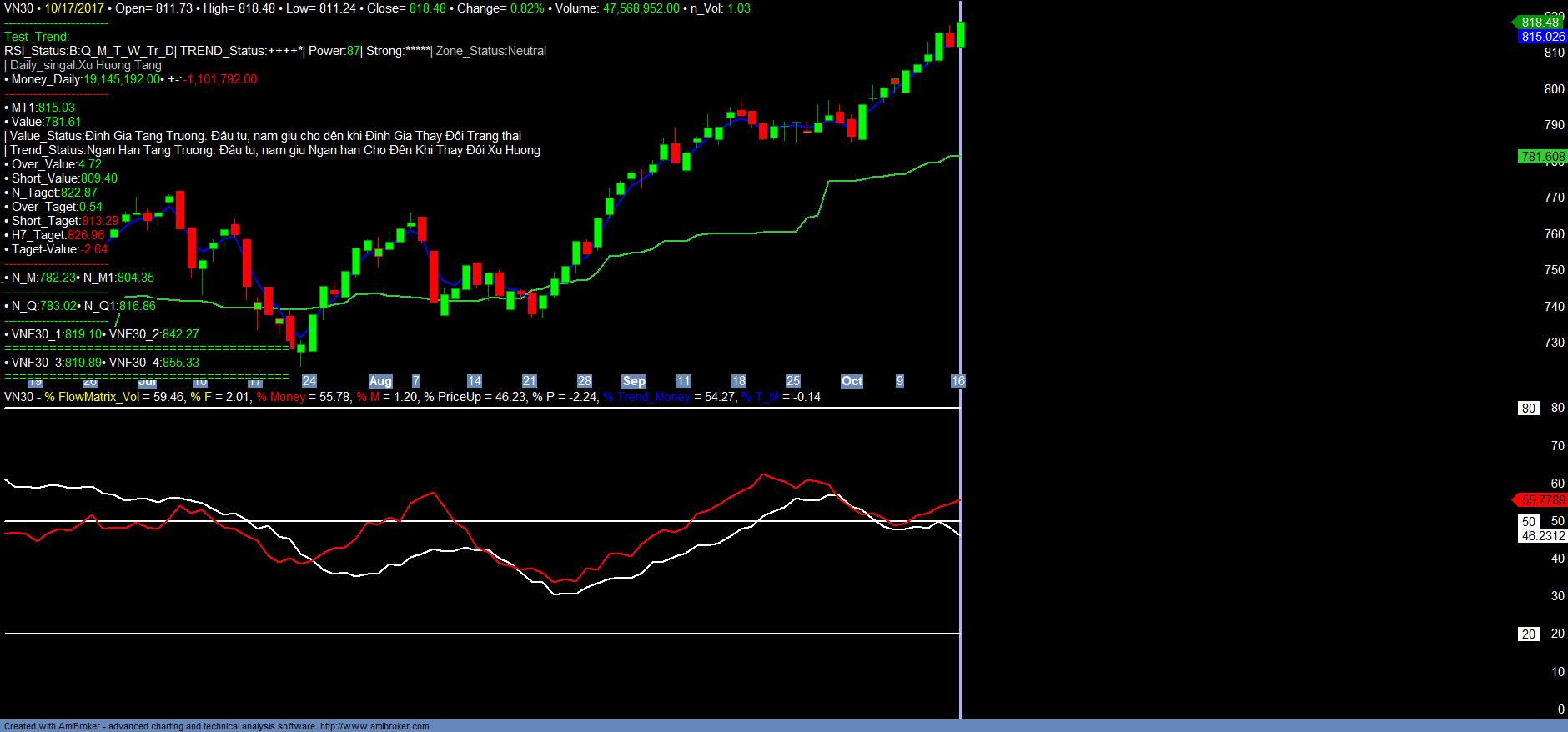Screen dimensions: 1568x732
Task: Click the green 781.608 value tag
Action: point(1542,157)
